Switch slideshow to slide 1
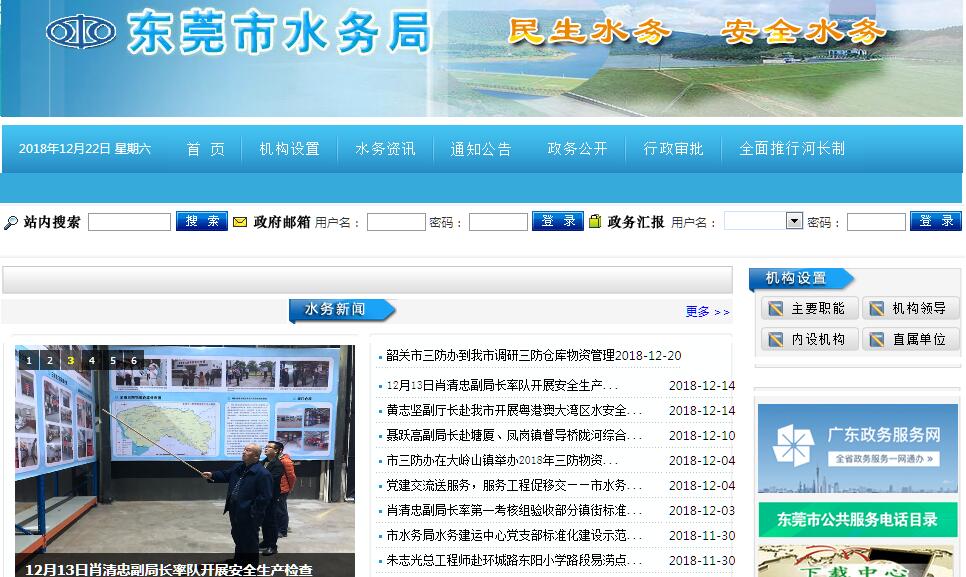 28,360
